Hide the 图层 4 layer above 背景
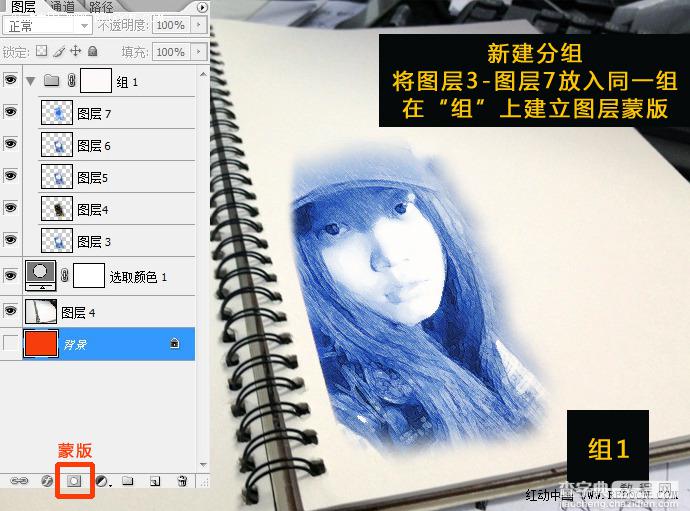The image size is (690, 511). point(11,311)
